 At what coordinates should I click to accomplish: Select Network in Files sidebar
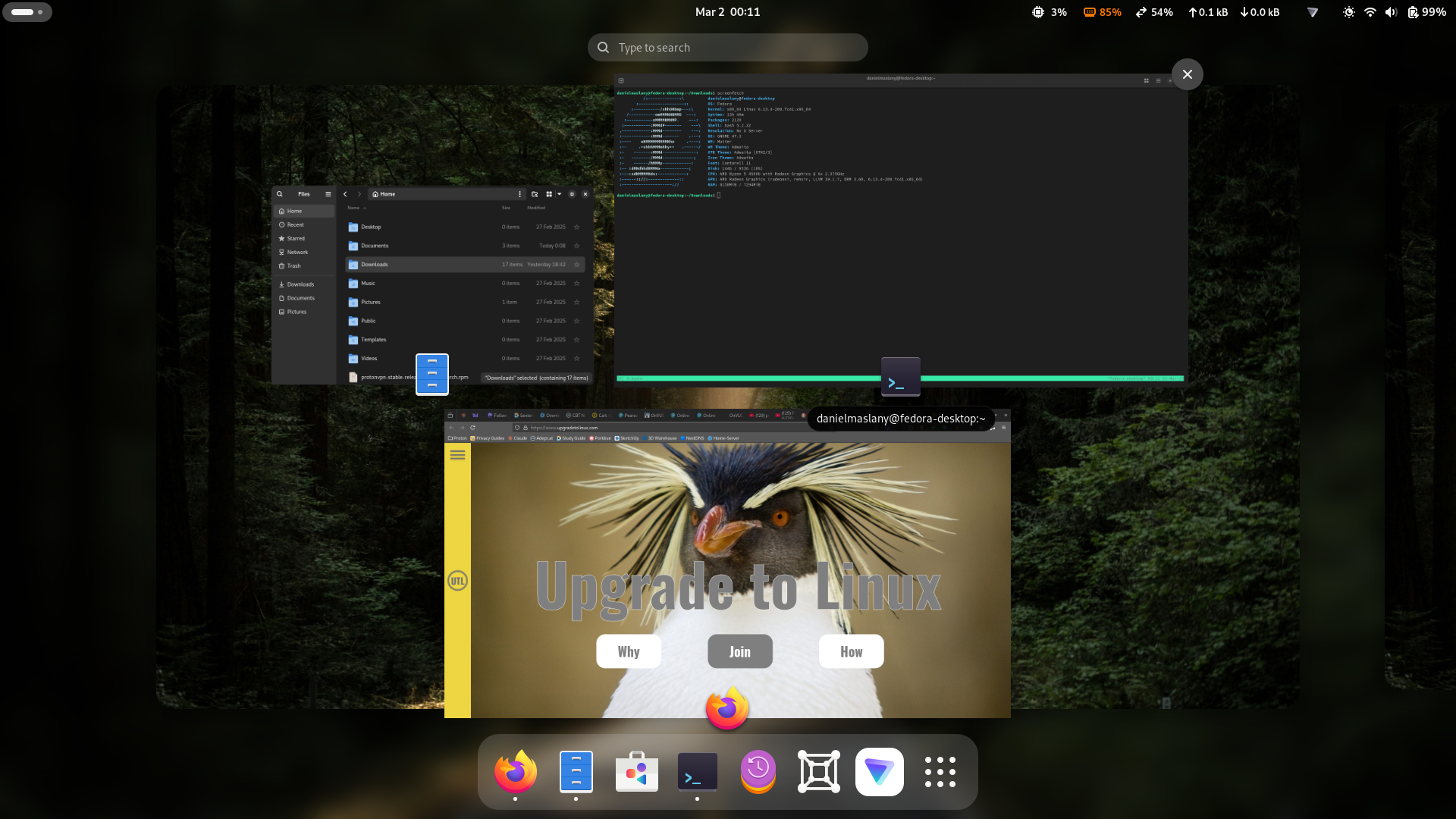(x=303, y=253)
